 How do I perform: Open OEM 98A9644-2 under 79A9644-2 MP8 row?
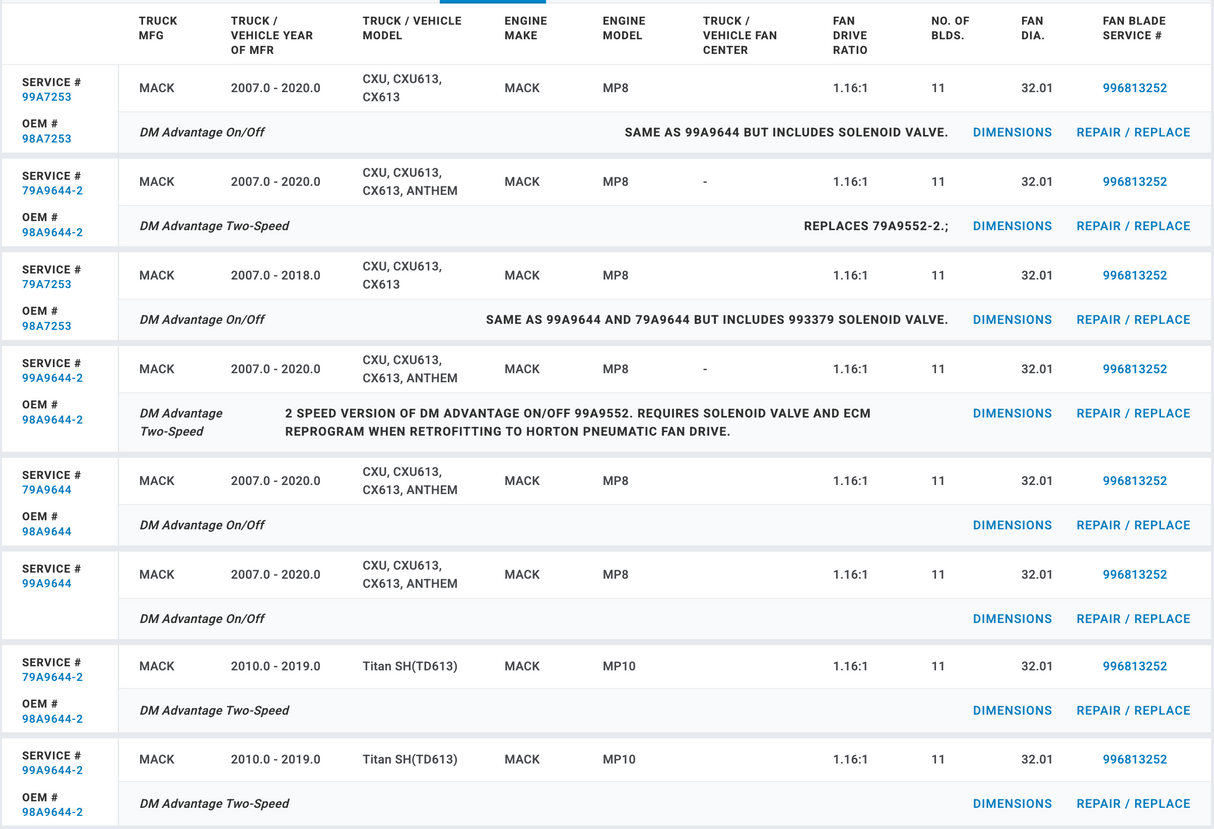tap(53, 233)
